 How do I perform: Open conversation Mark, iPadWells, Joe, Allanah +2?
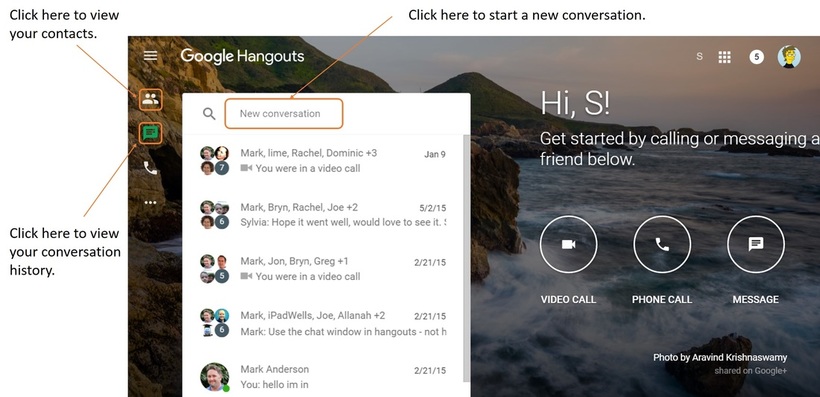[323, 323]
